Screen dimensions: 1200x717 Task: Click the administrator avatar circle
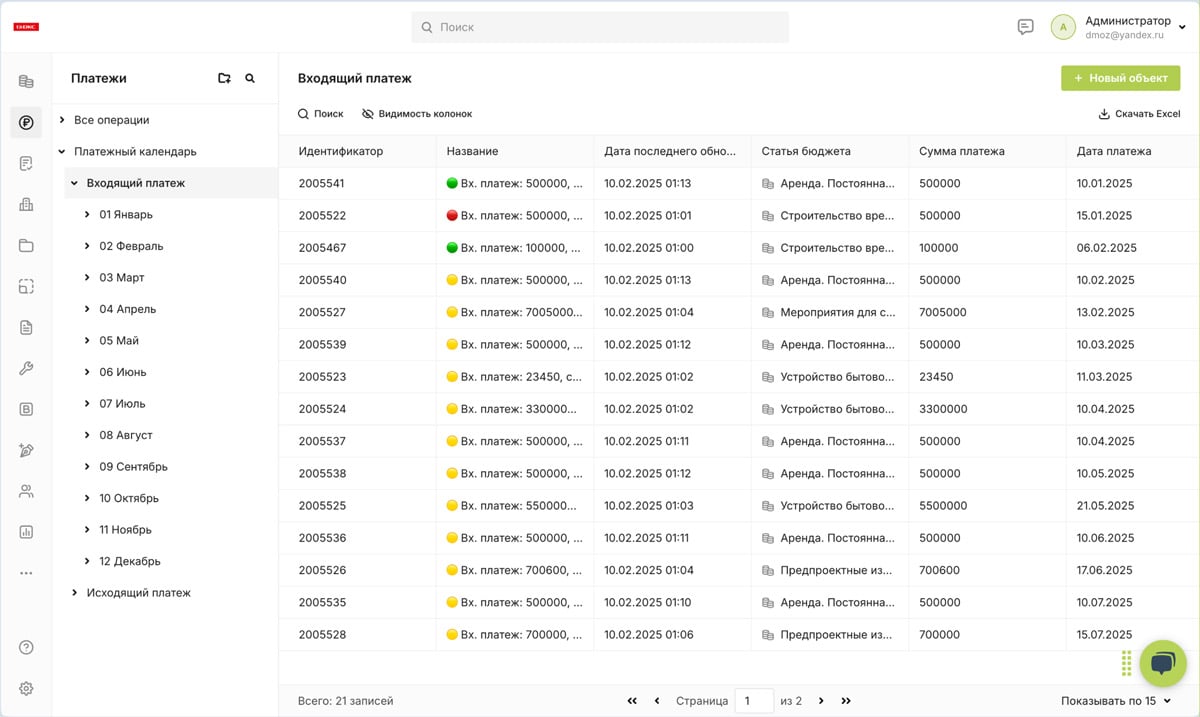[x=1063, y=27]
